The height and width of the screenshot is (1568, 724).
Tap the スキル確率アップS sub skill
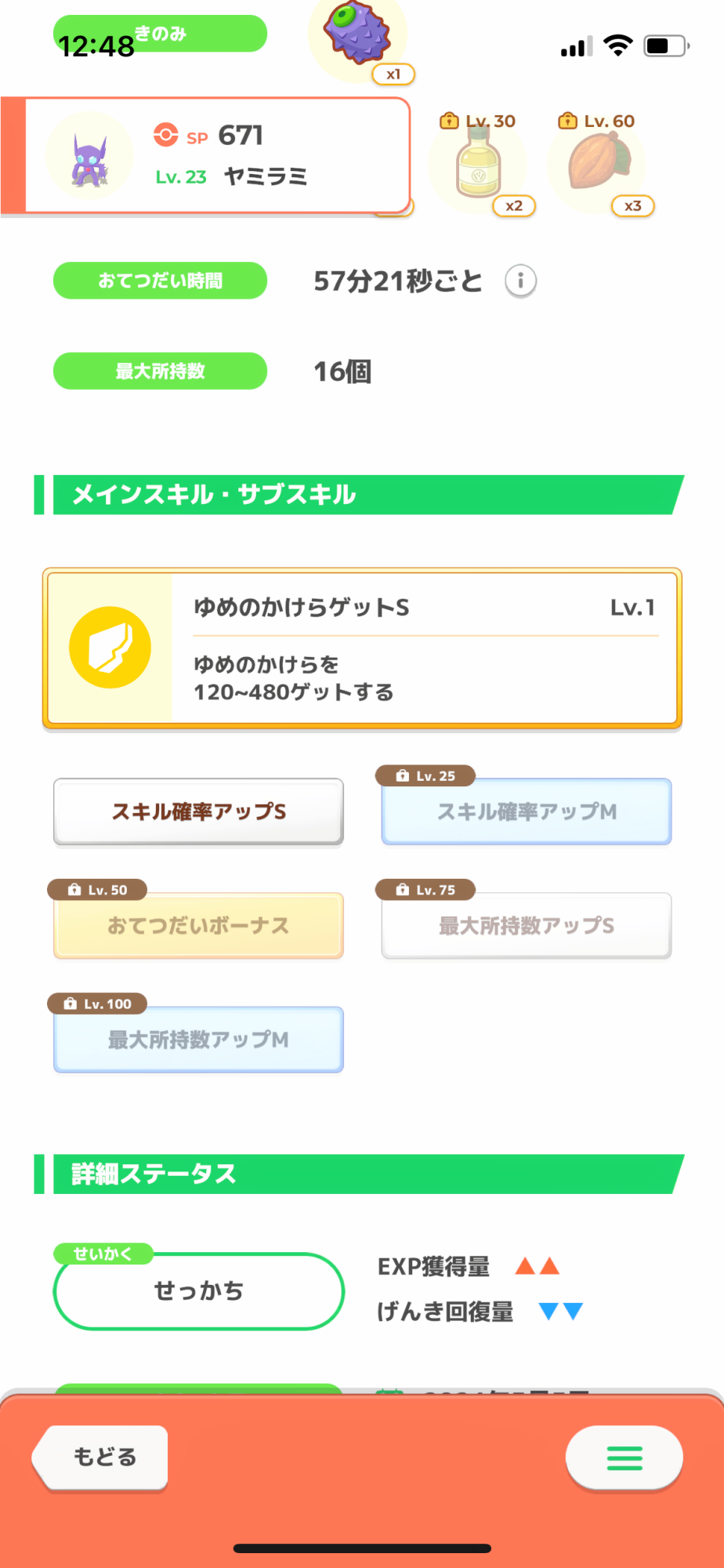tap(198, 811)
